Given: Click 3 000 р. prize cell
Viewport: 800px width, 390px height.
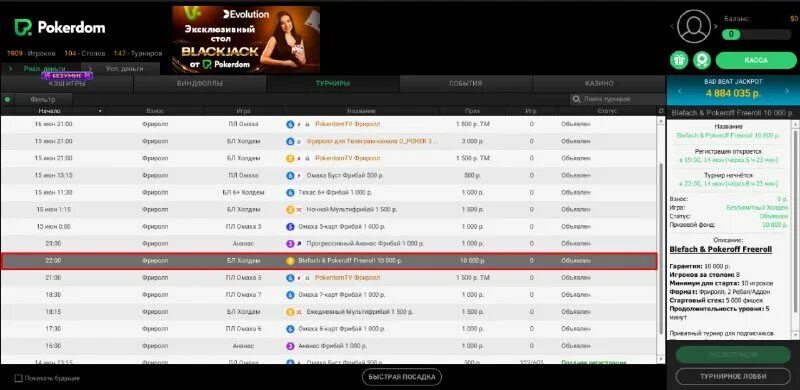Looking at the screenshot, I should pos(472,141).
